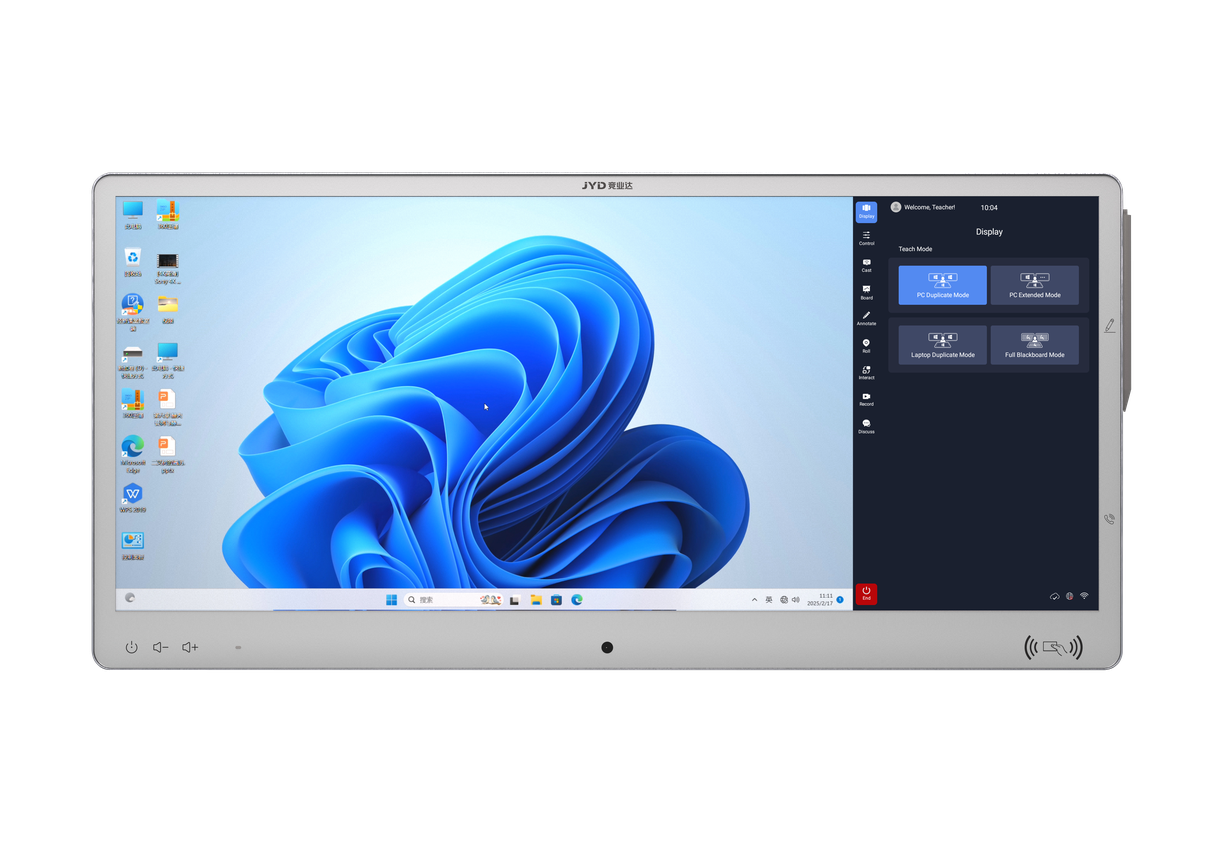The image size is (1228, 843).
Task: Open the Cast section in the sidebar
Action: (x=866, y=265)
